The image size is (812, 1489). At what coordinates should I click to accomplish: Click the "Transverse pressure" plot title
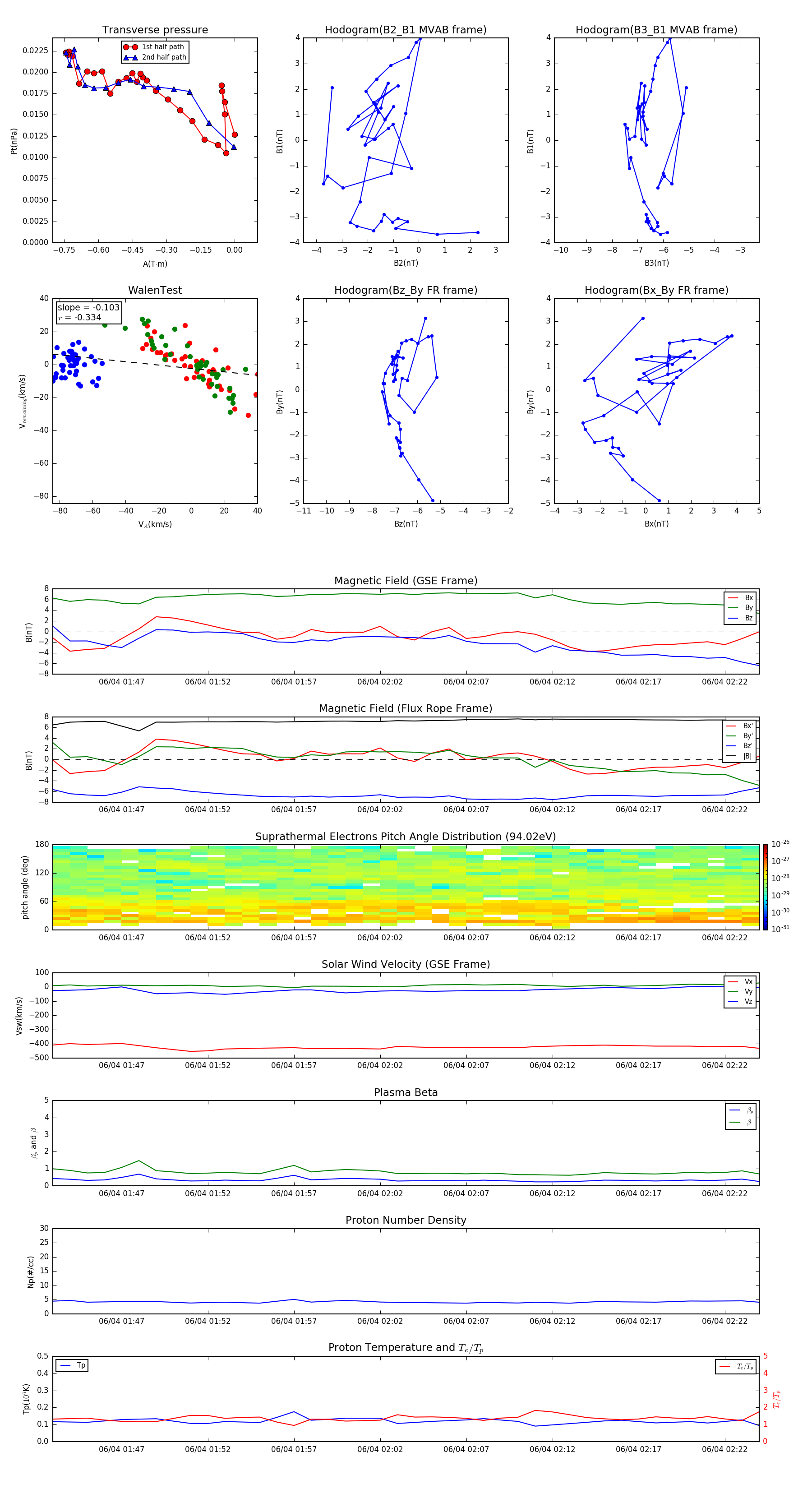[x=155, y=30]
